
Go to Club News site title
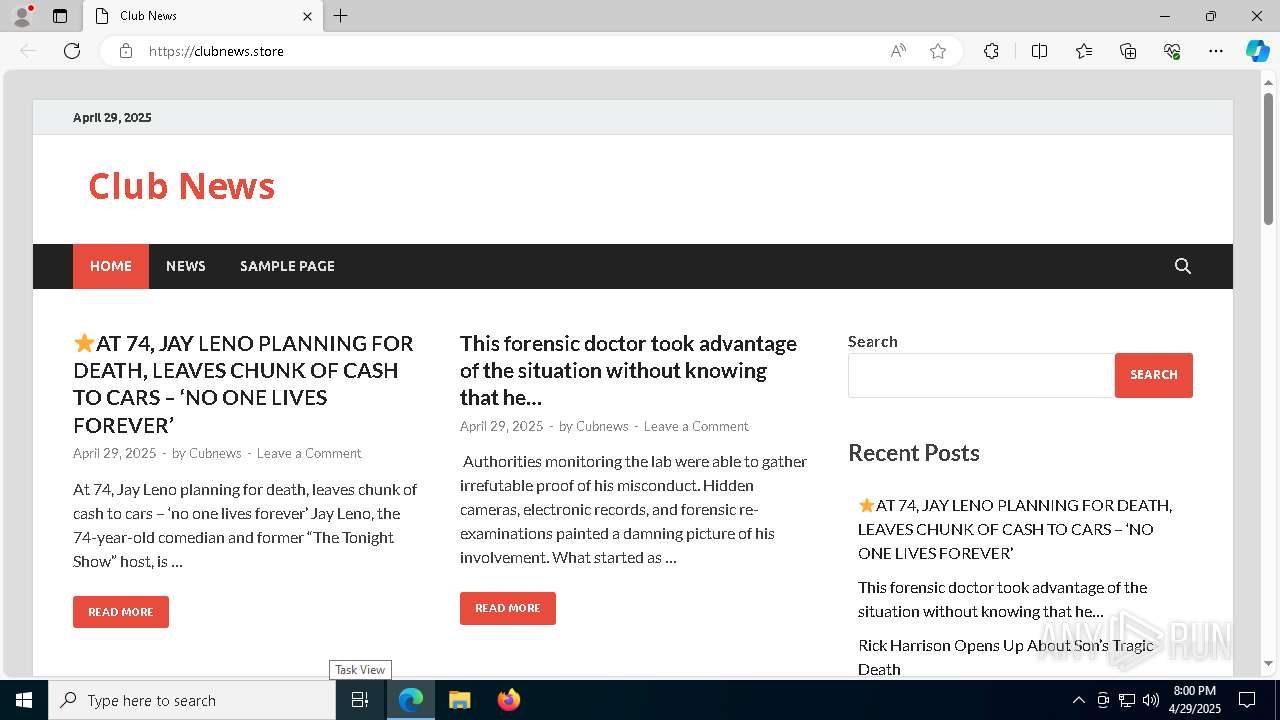click(181, 186)
